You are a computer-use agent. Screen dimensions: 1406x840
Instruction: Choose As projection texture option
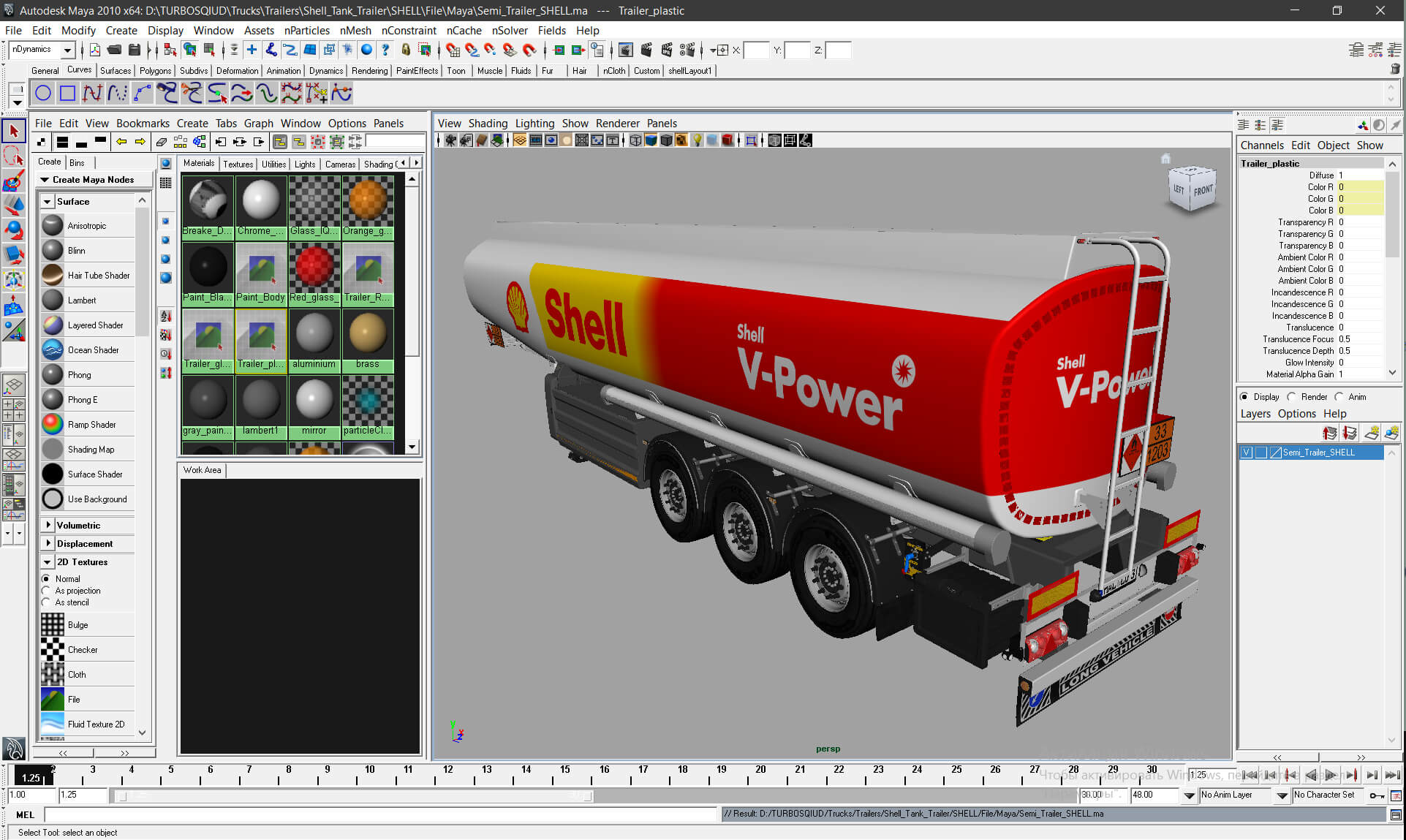pos(46,591)
